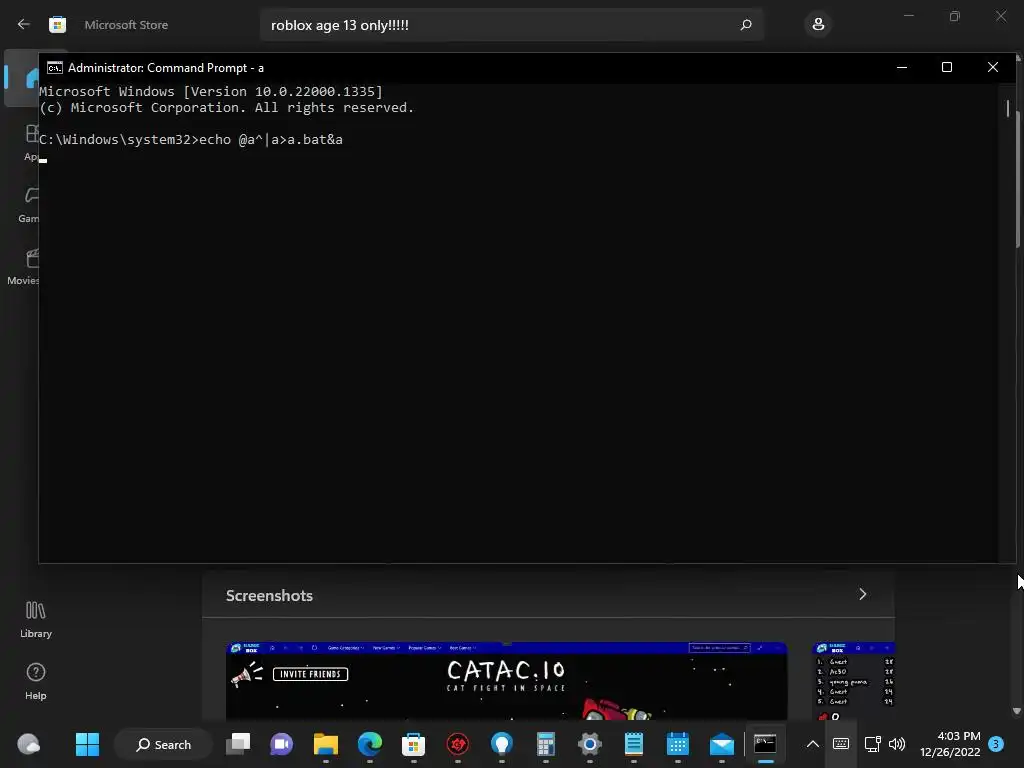Click the Microsoft Store logo icon
This screenshot has height=768, width=1024.
tap(57, 25)
